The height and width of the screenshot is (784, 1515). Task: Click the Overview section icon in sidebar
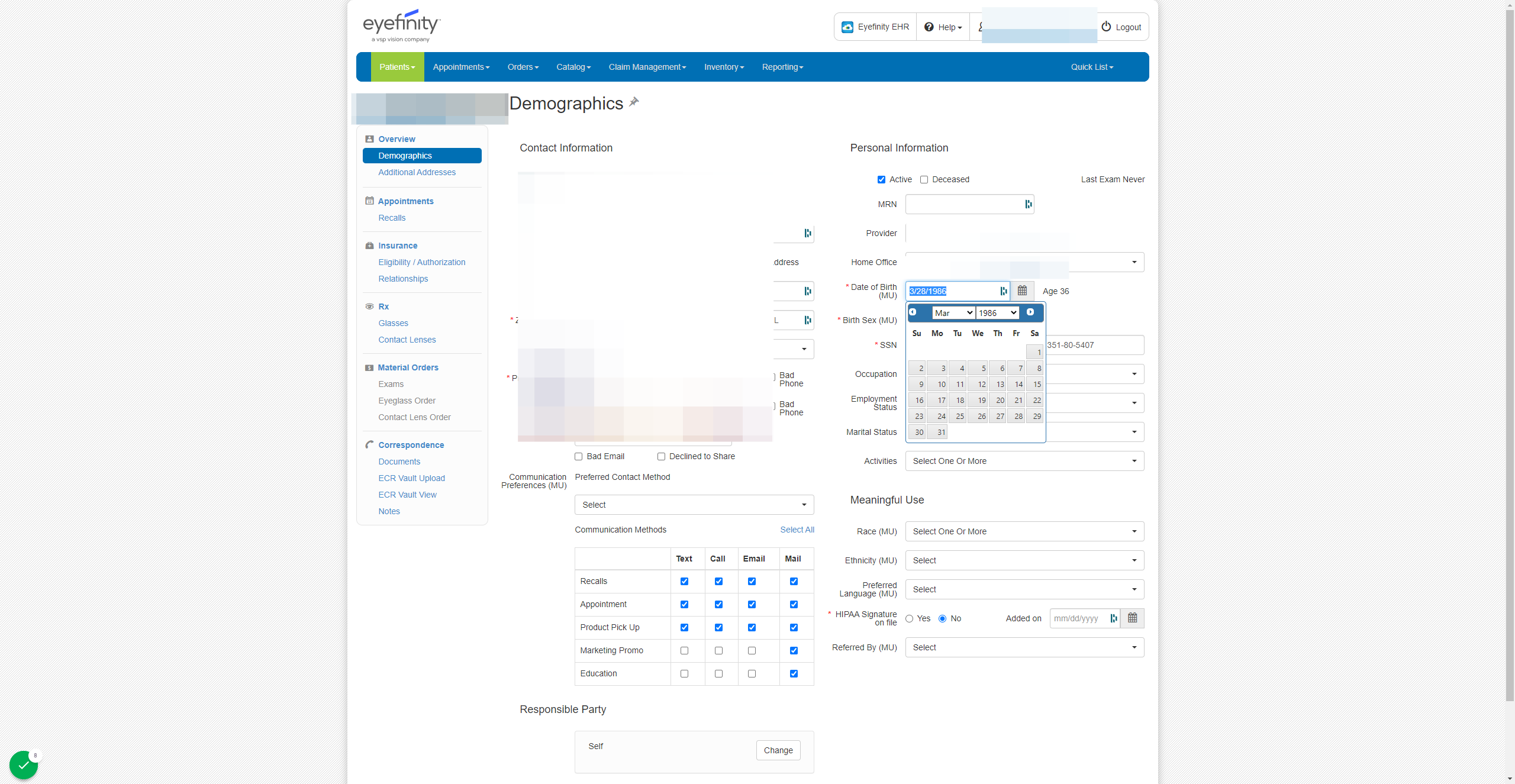(369, 139)
